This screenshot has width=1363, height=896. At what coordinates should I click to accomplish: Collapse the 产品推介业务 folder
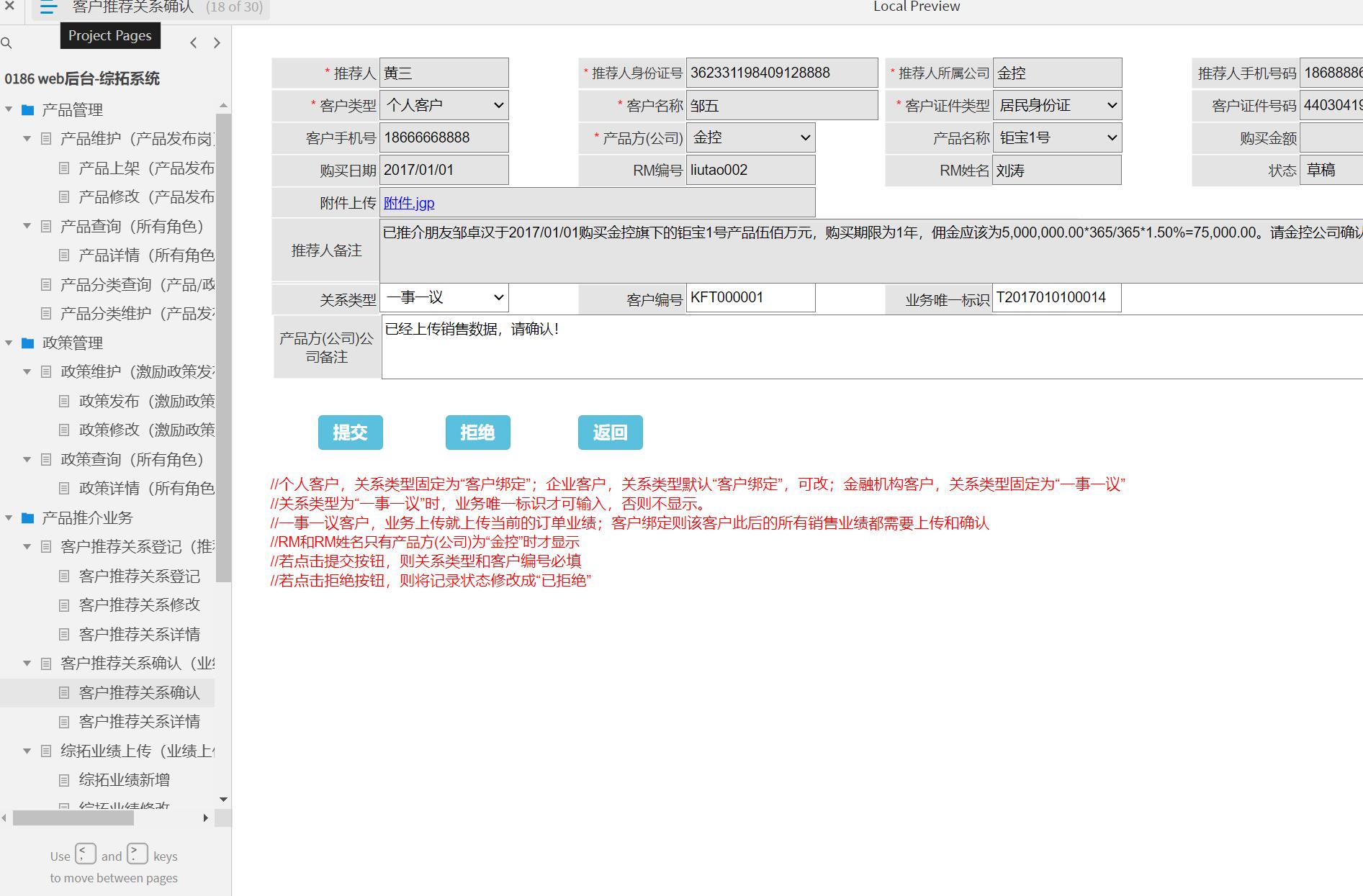[9, 518]
